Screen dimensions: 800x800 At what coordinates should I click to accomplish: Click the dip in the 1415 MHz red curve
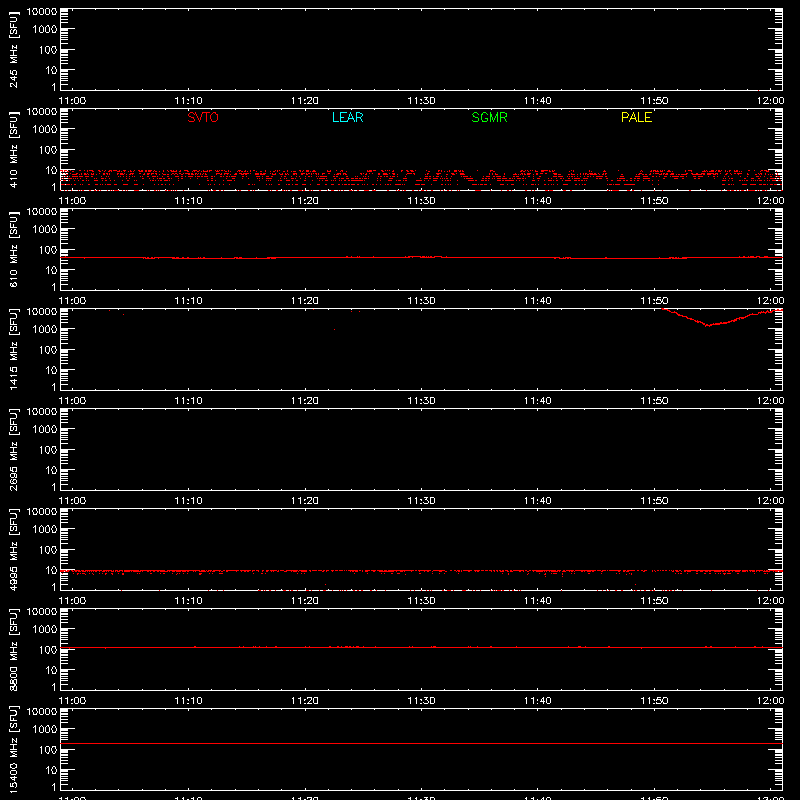708,324
